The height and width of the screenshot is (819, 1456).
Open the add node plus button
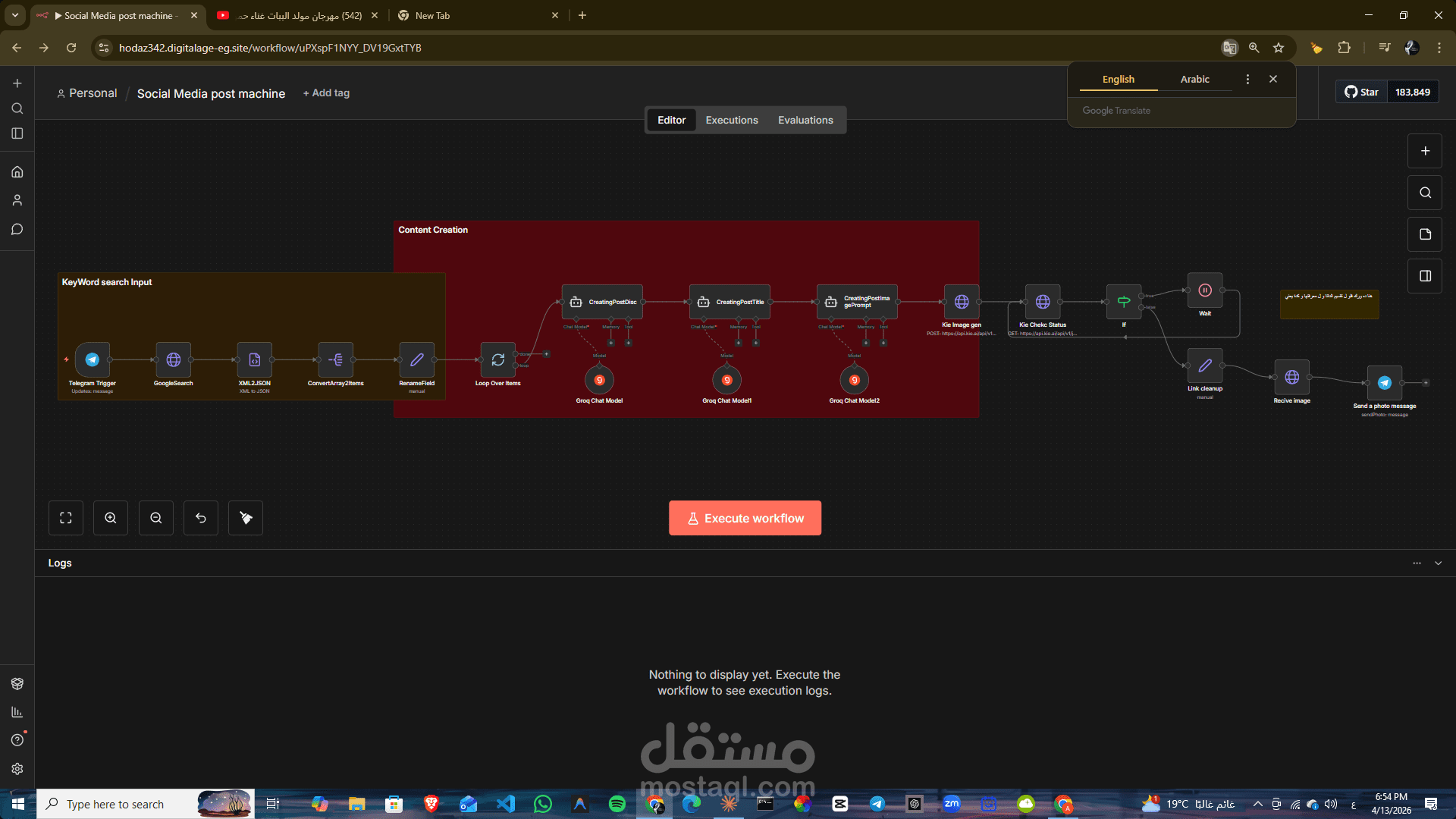[x=1425, y=151]
